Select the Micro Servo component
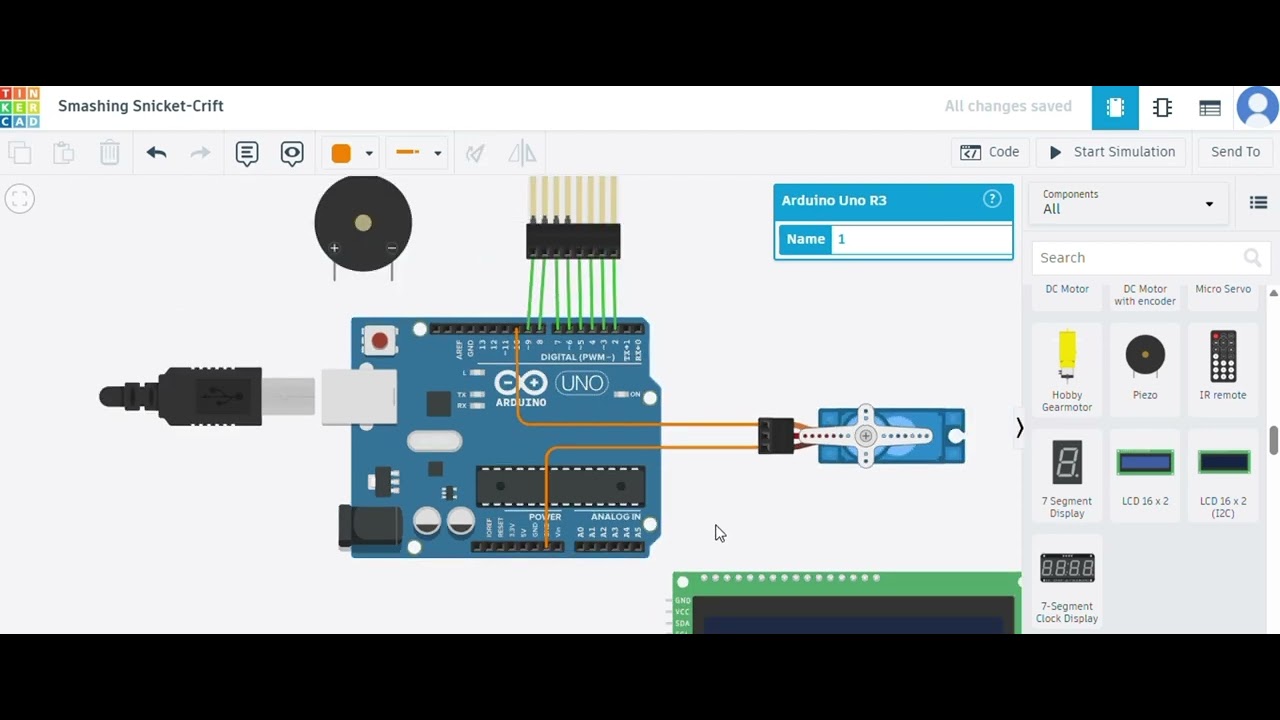The height and width of the screenshot is (720, 1280). coord(1223,290)
